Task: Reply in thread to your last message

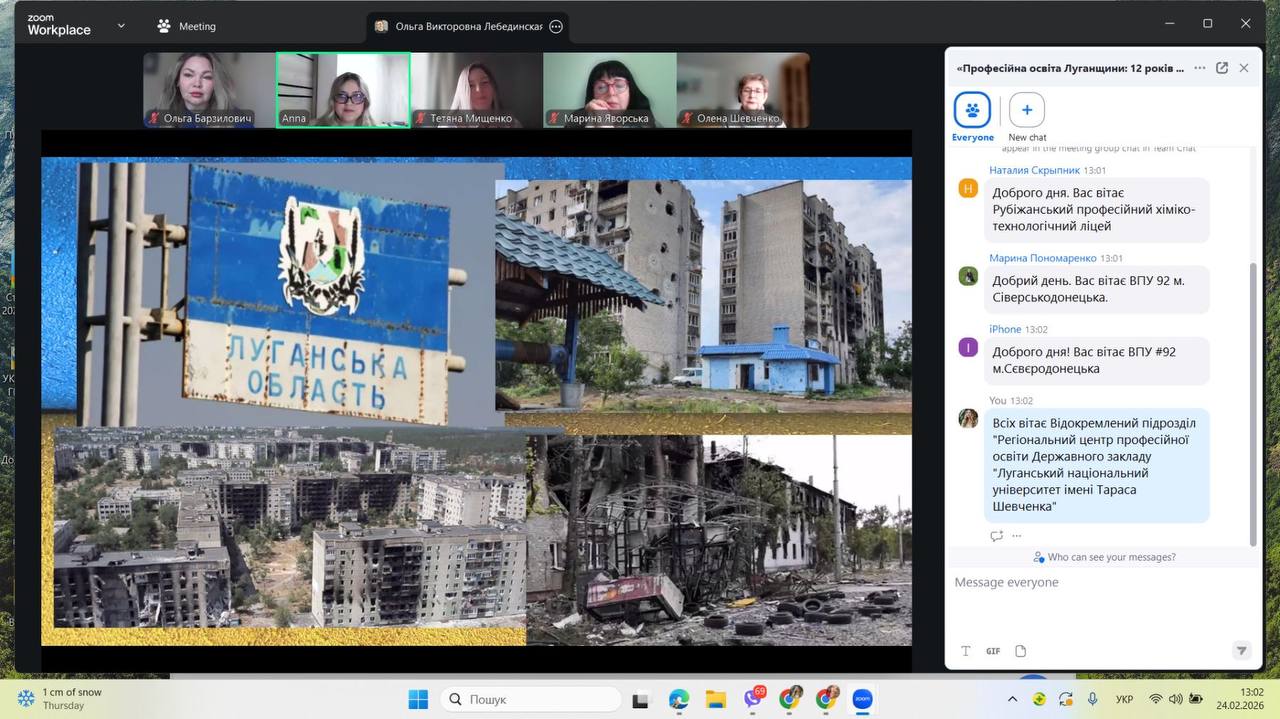Action: coord(996,536)
